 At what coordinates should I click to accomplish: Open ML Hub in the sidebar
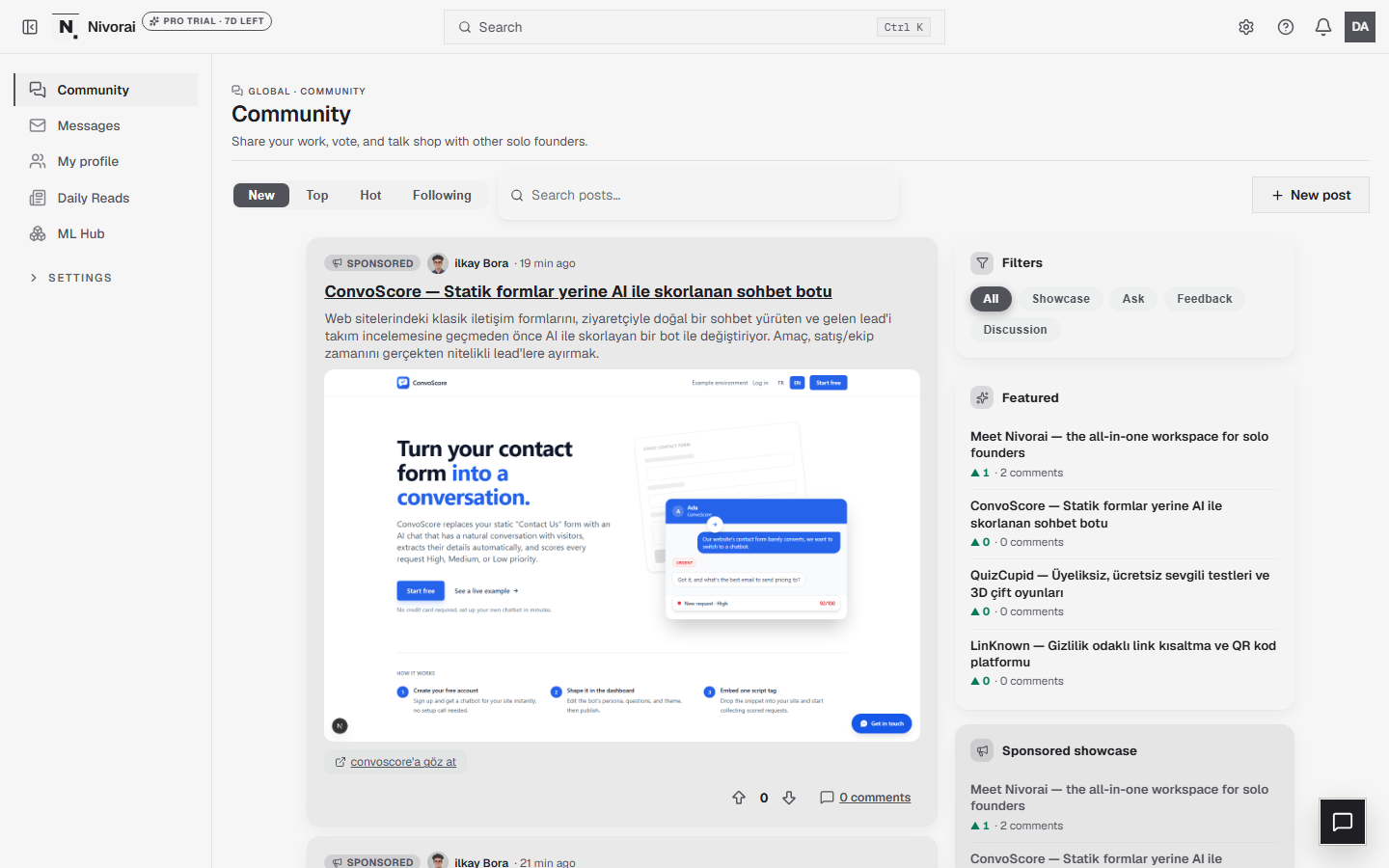coord(106,233)
